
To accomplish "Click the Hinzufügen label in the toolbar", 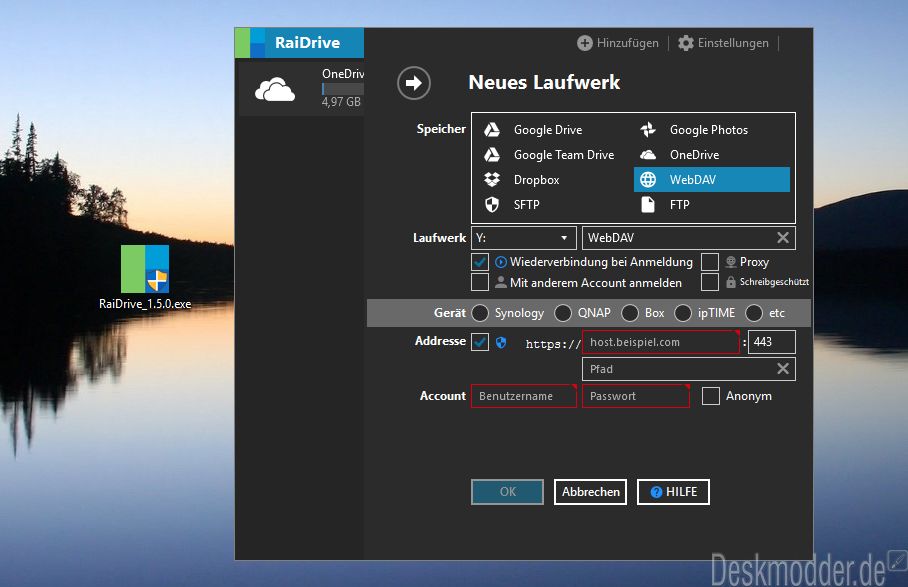I will 628,43.
